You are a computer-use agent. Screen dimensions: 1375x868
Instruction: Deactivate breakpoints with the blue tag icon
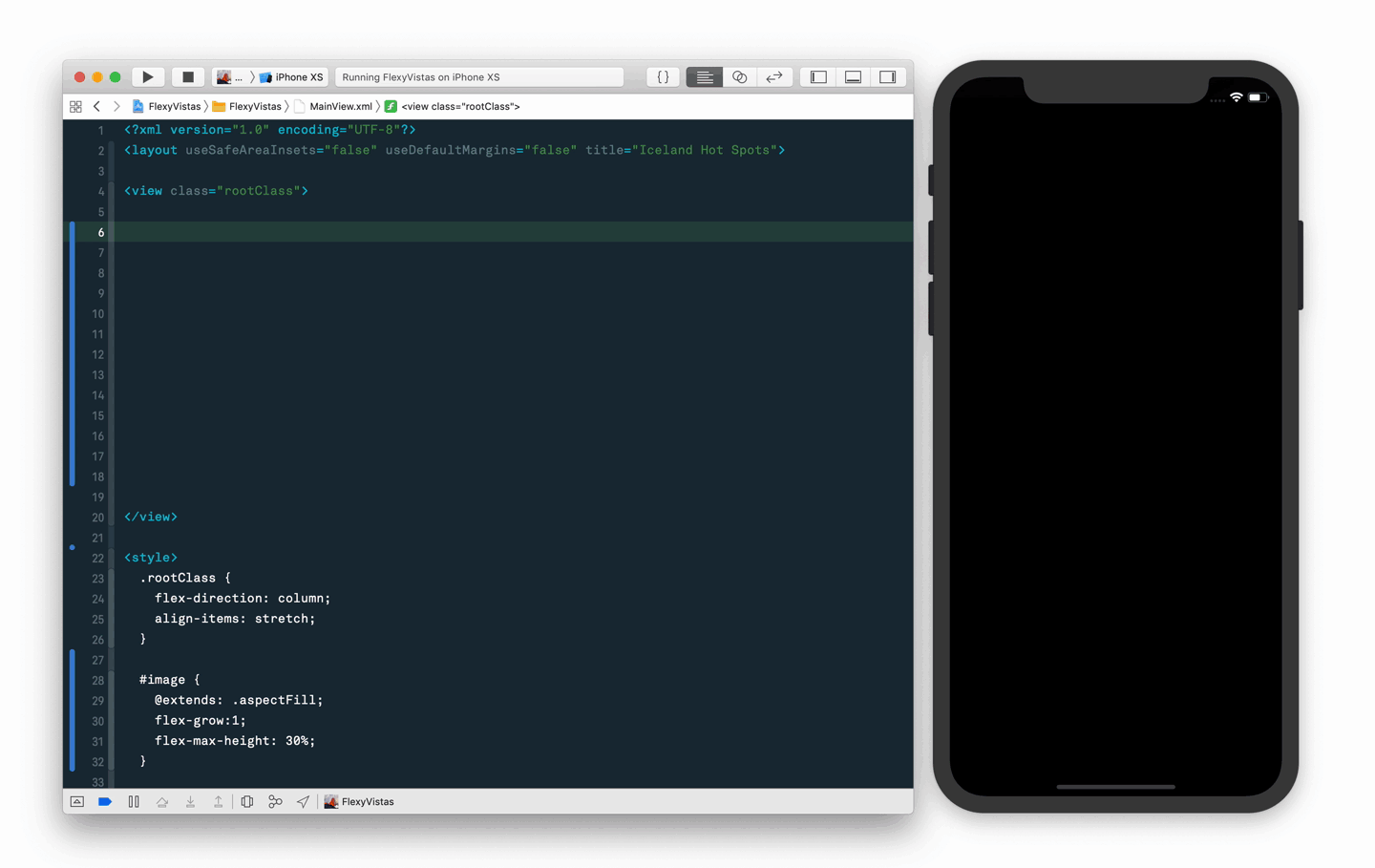pos(105,802)
